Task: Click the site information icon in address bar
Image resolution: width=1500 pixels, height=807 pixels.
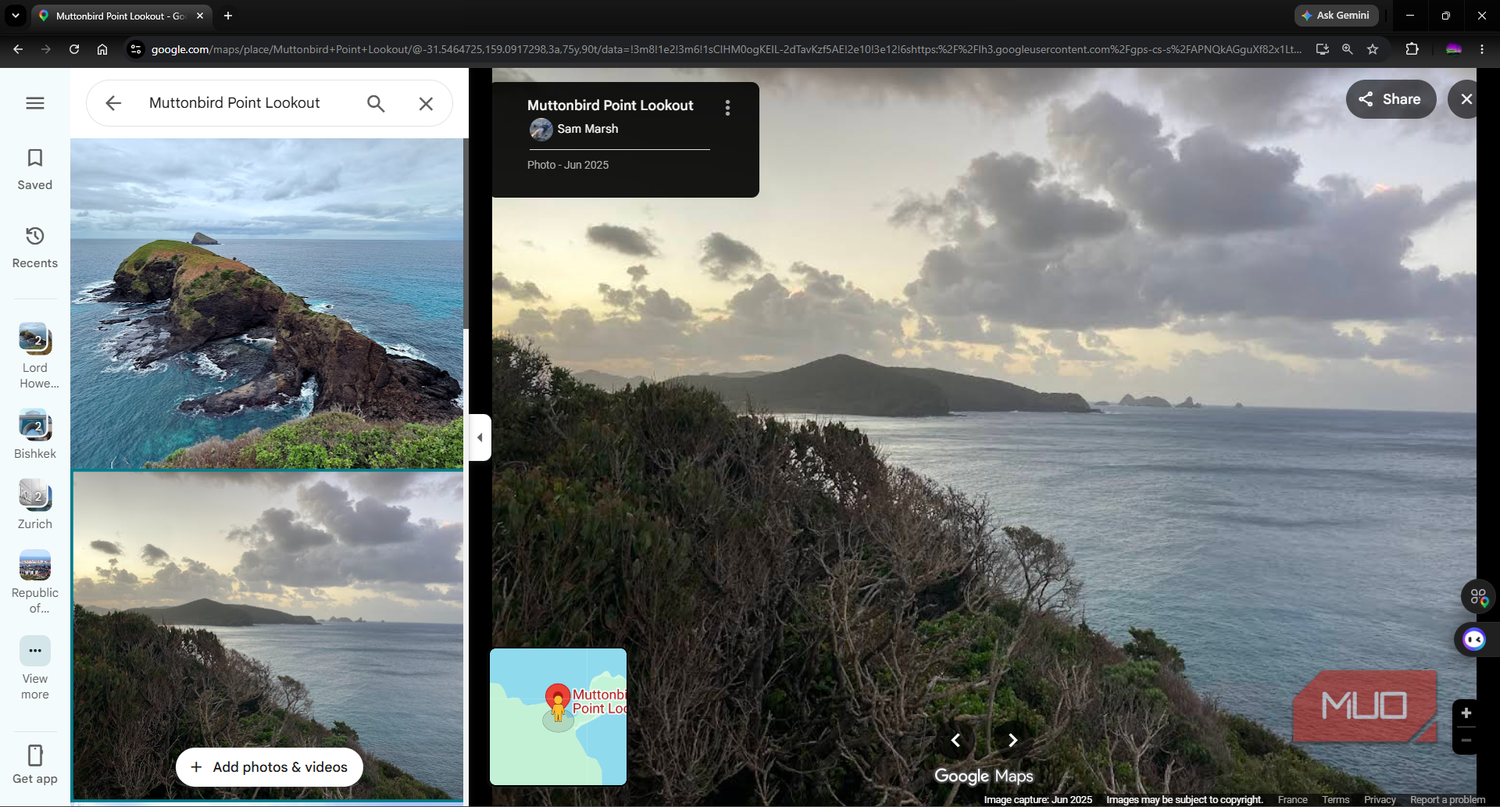Action: click(137, 49)
